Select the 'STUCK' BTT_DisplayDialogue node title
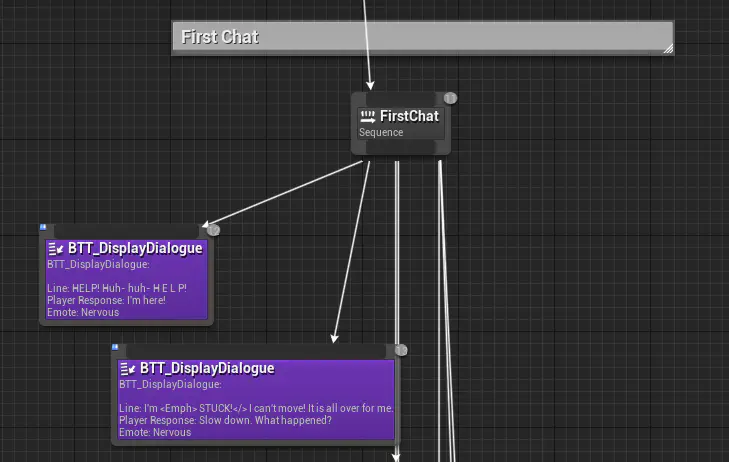 click(x=207, y=368)
